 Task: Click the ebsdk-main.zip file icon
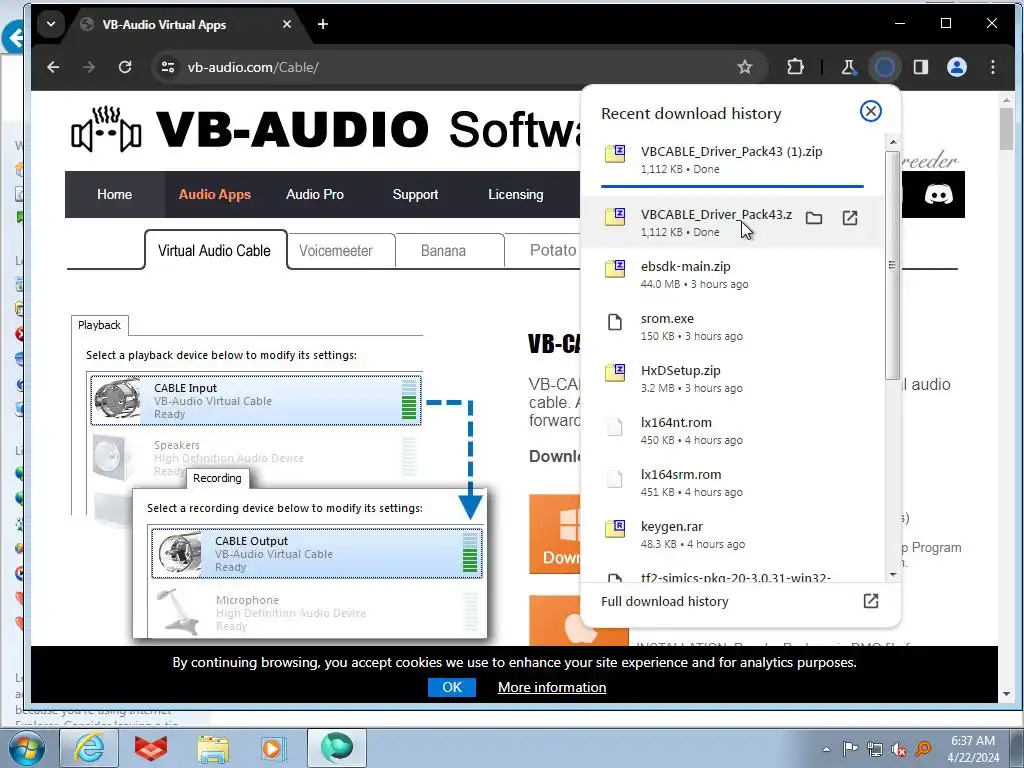pos(615,268)
